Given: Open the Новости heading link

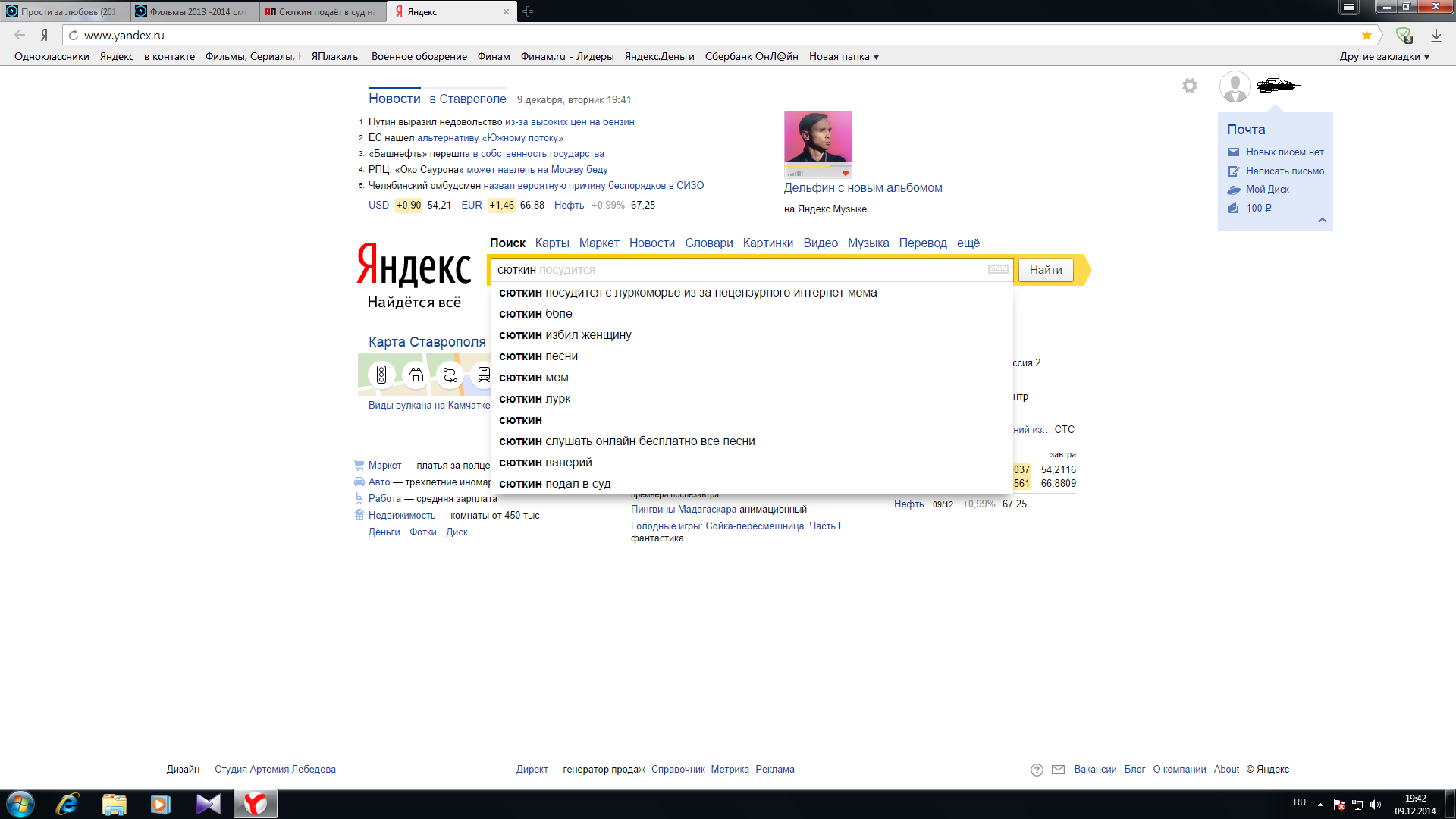Looking at the screenshot, I should pos(394,99).
